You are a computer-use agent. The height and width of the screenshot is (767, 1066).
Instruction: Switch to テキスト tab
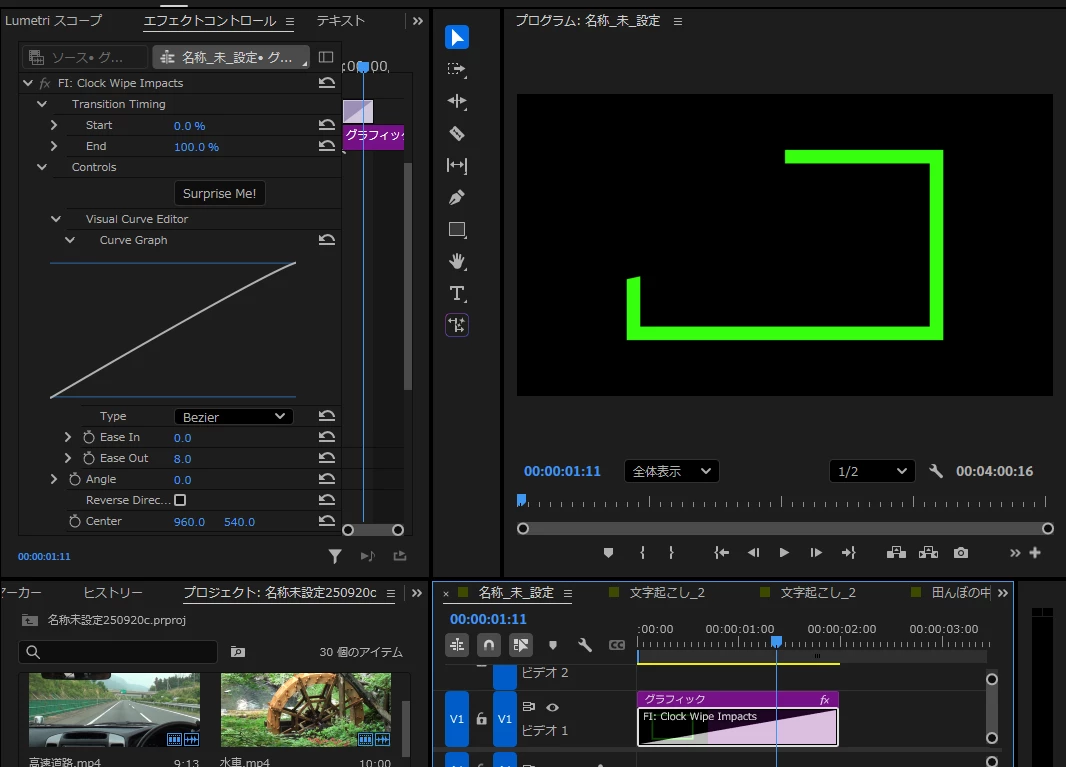coord(341,20)
